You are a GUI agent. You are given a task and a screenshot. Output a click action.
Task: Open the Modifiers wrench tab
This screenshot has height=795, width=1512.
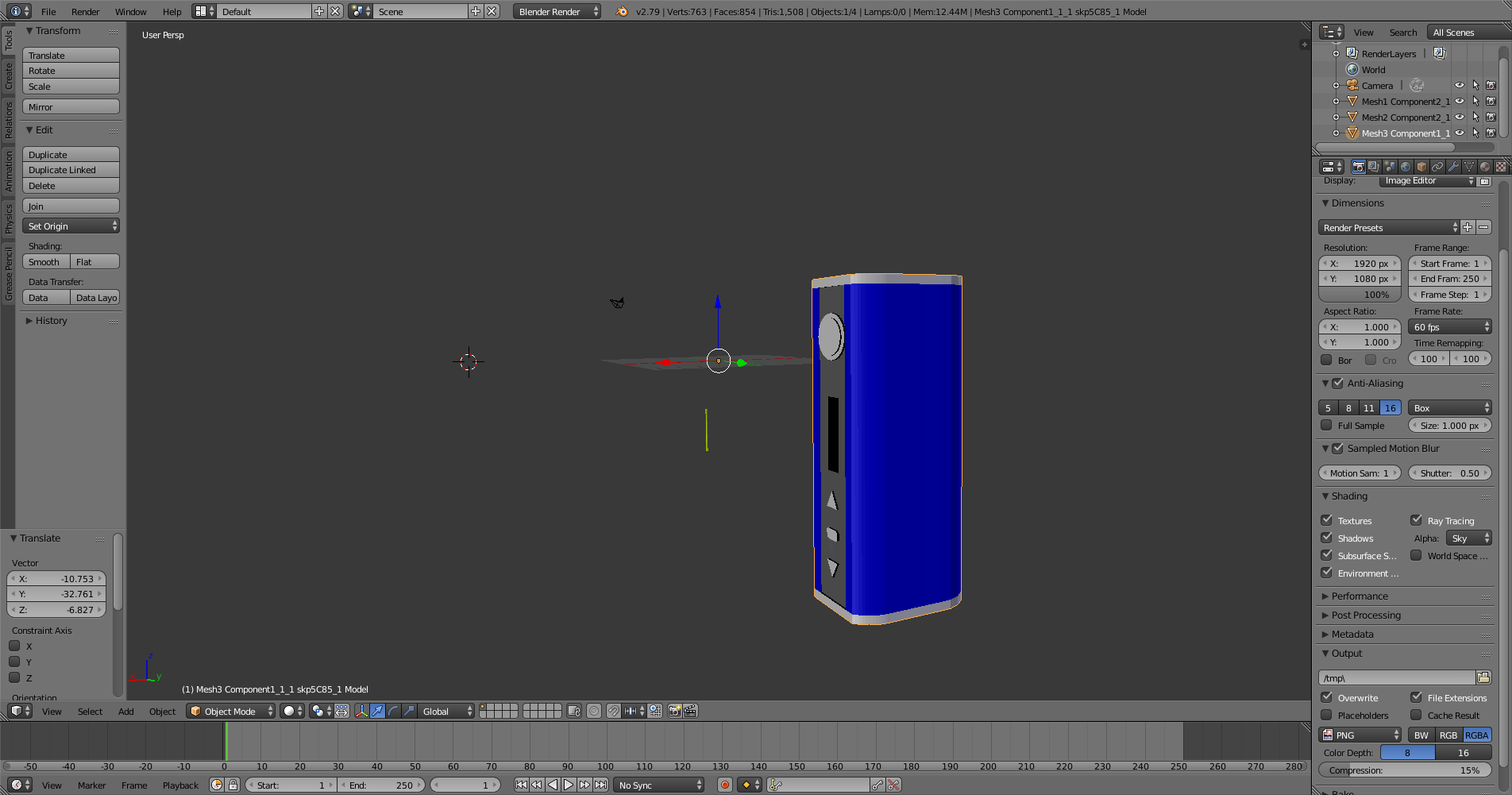coord(1453,167)
